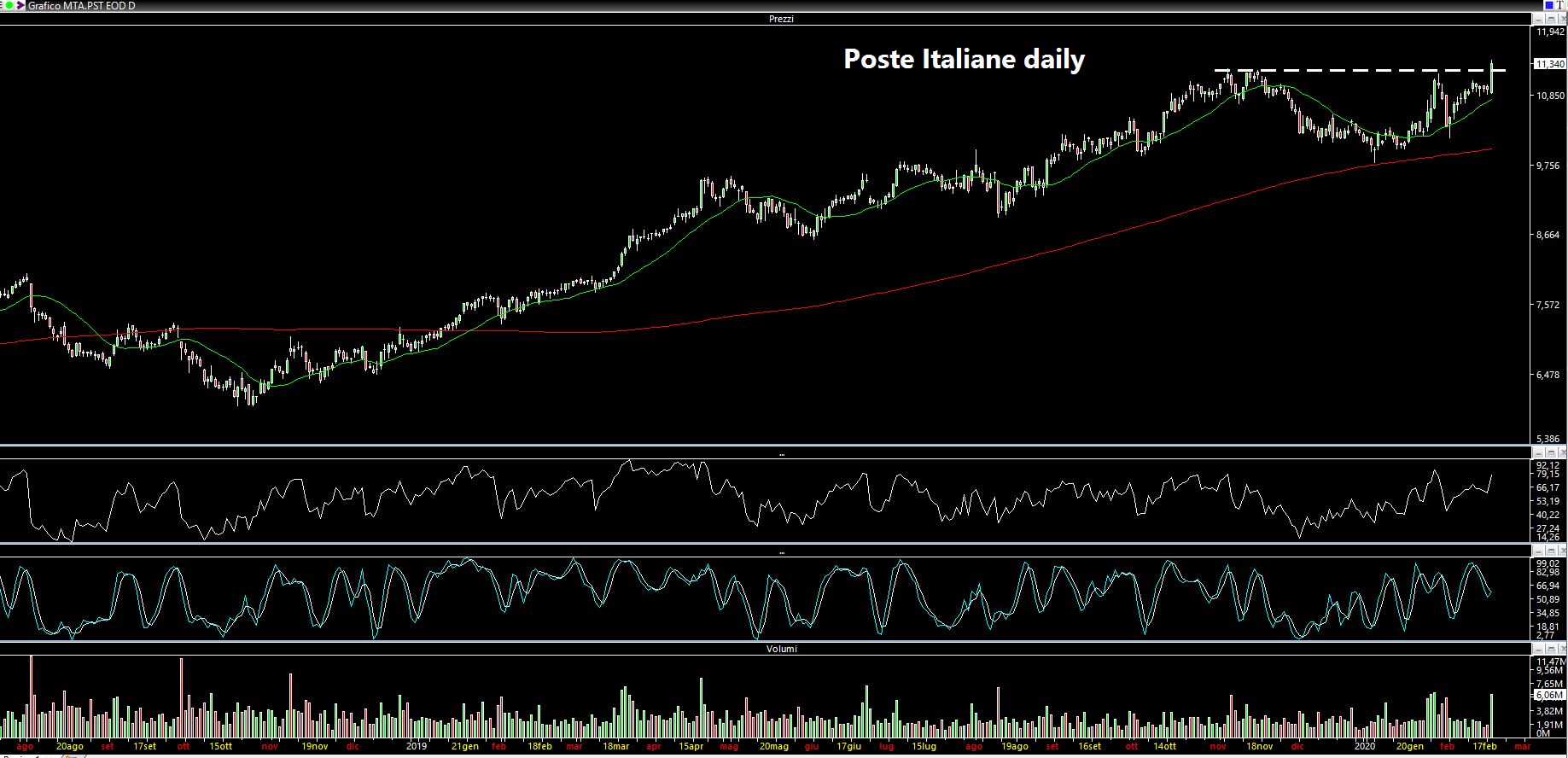
Task: Close the Volumi panel
Action: pyautogui.click(x=1561, y=649)
